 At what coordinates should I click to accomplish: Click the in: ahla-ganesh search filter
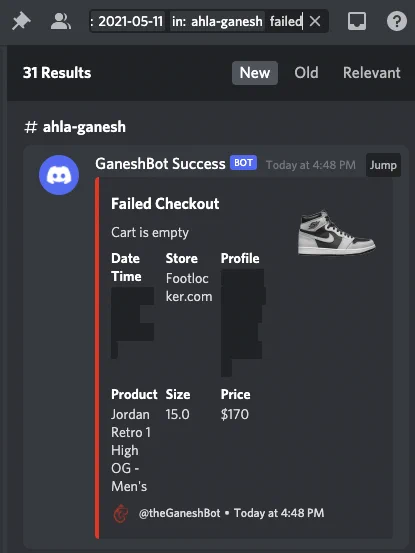(x=217, y=22)
